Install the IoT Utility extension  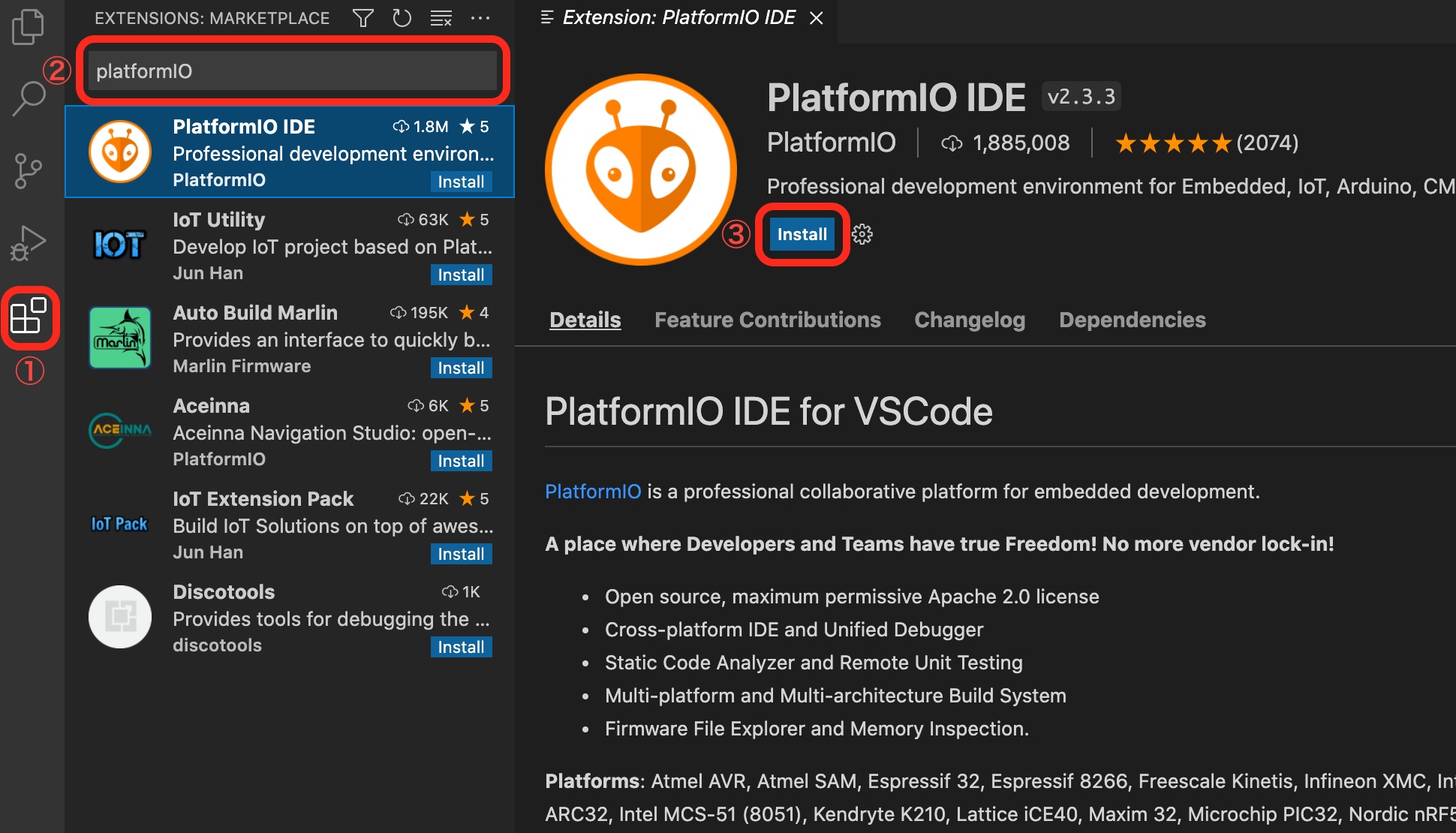click(x=461, y=275)
